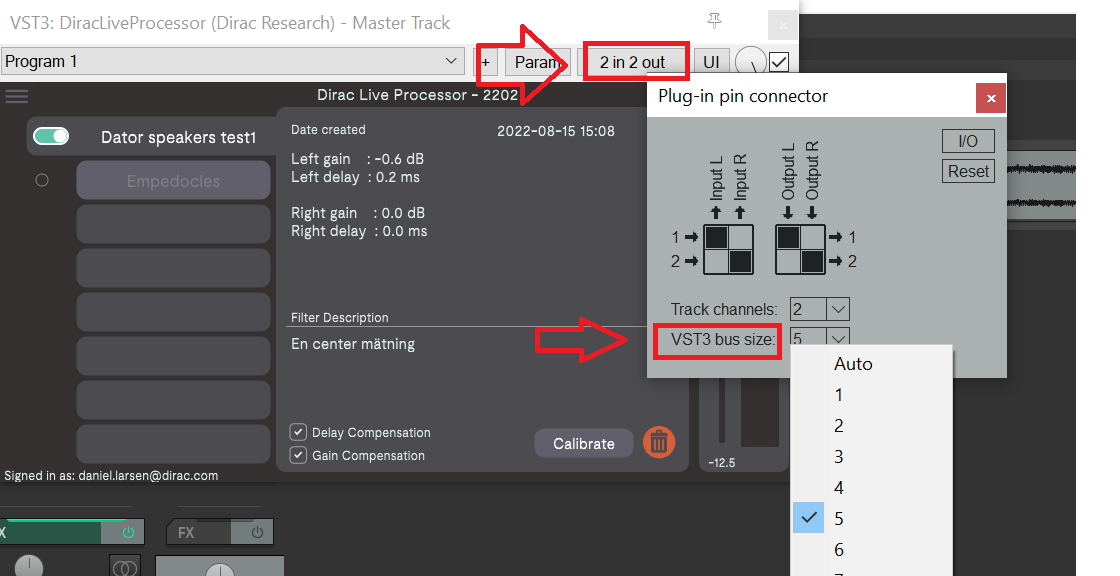The width and height of the screenshot is (1120, 576).
Task: Click the Plug-in pin connector title
Action: tap(743, 96)
